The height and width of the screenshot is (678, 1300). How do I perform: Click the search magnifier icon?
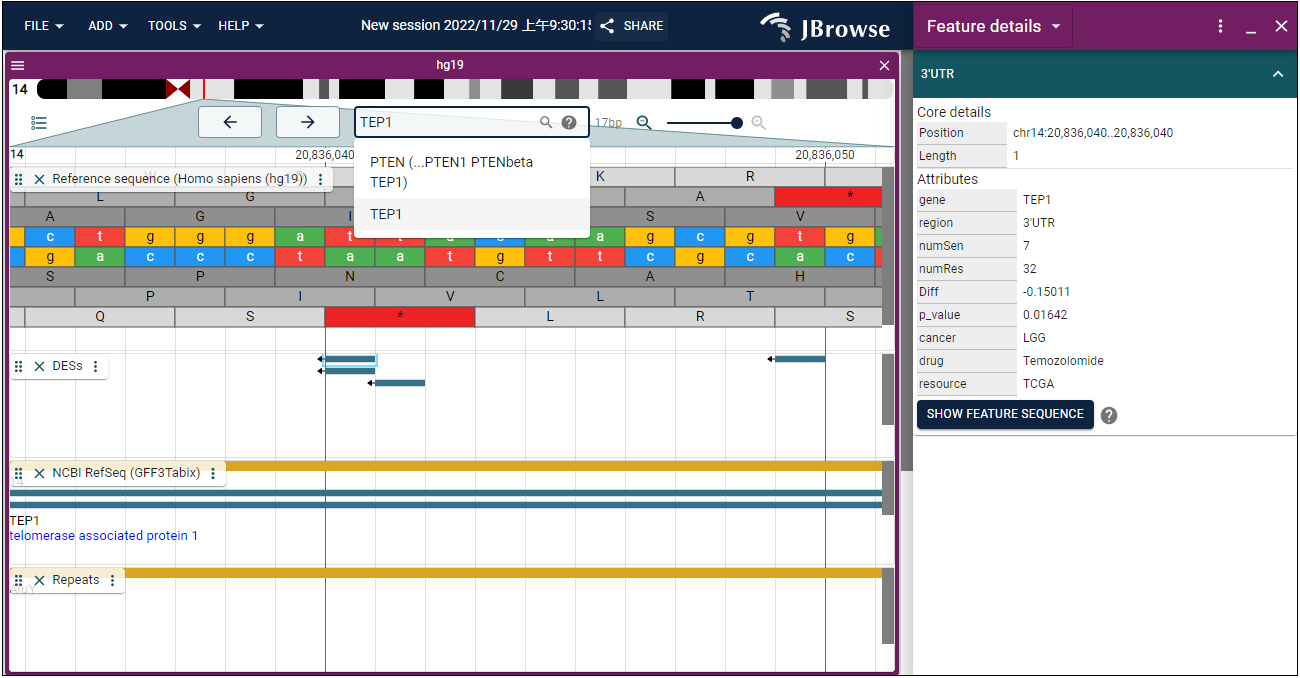coord(546,122)
